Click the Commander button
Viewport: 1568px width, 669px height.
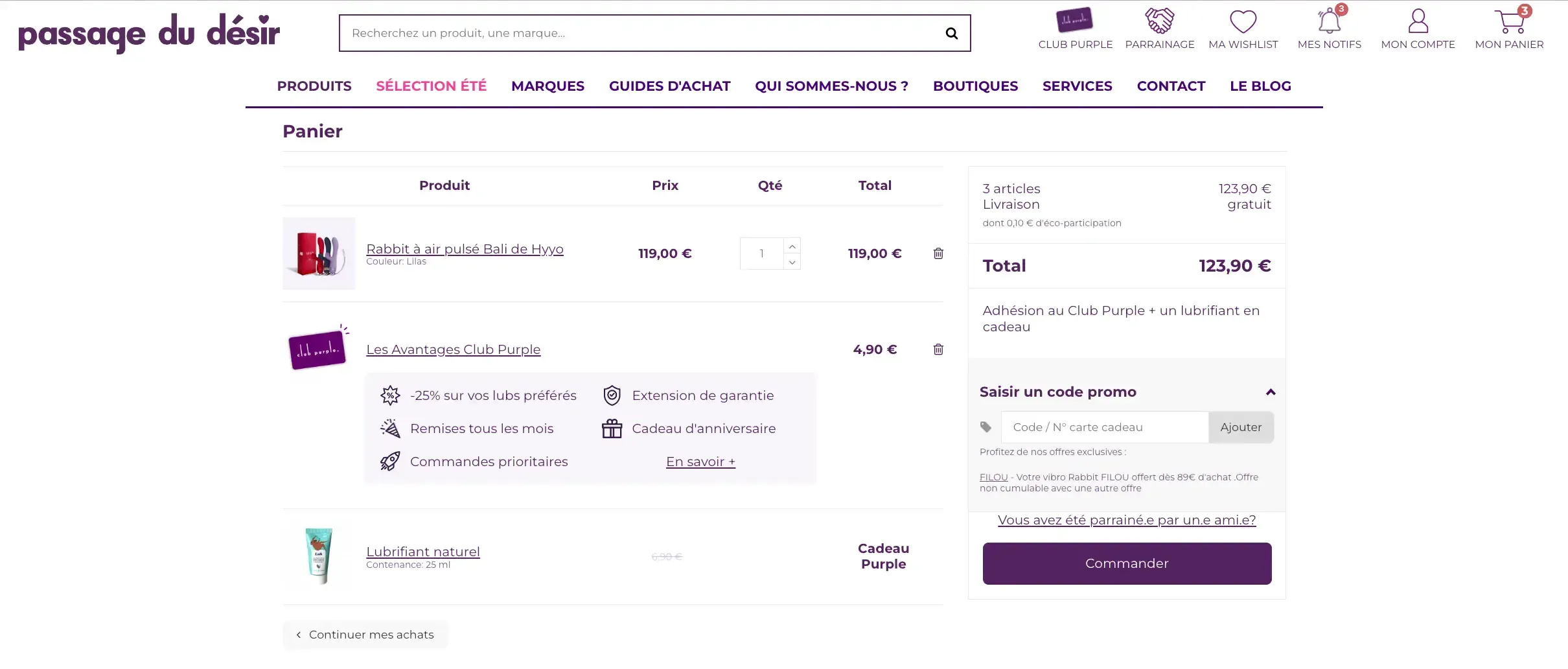1127,563
